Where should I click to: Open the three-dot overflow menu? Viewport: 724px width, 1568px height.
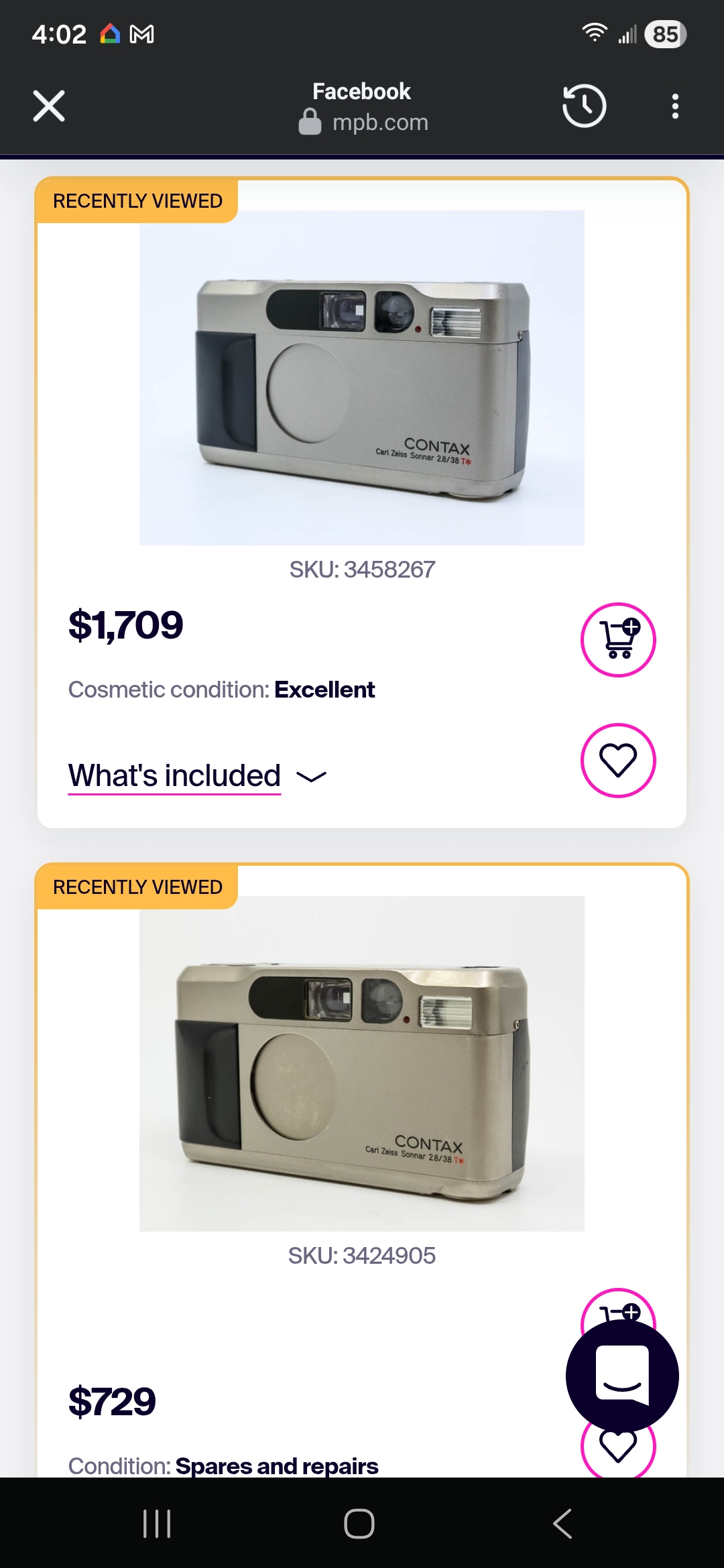click(675, 106)
